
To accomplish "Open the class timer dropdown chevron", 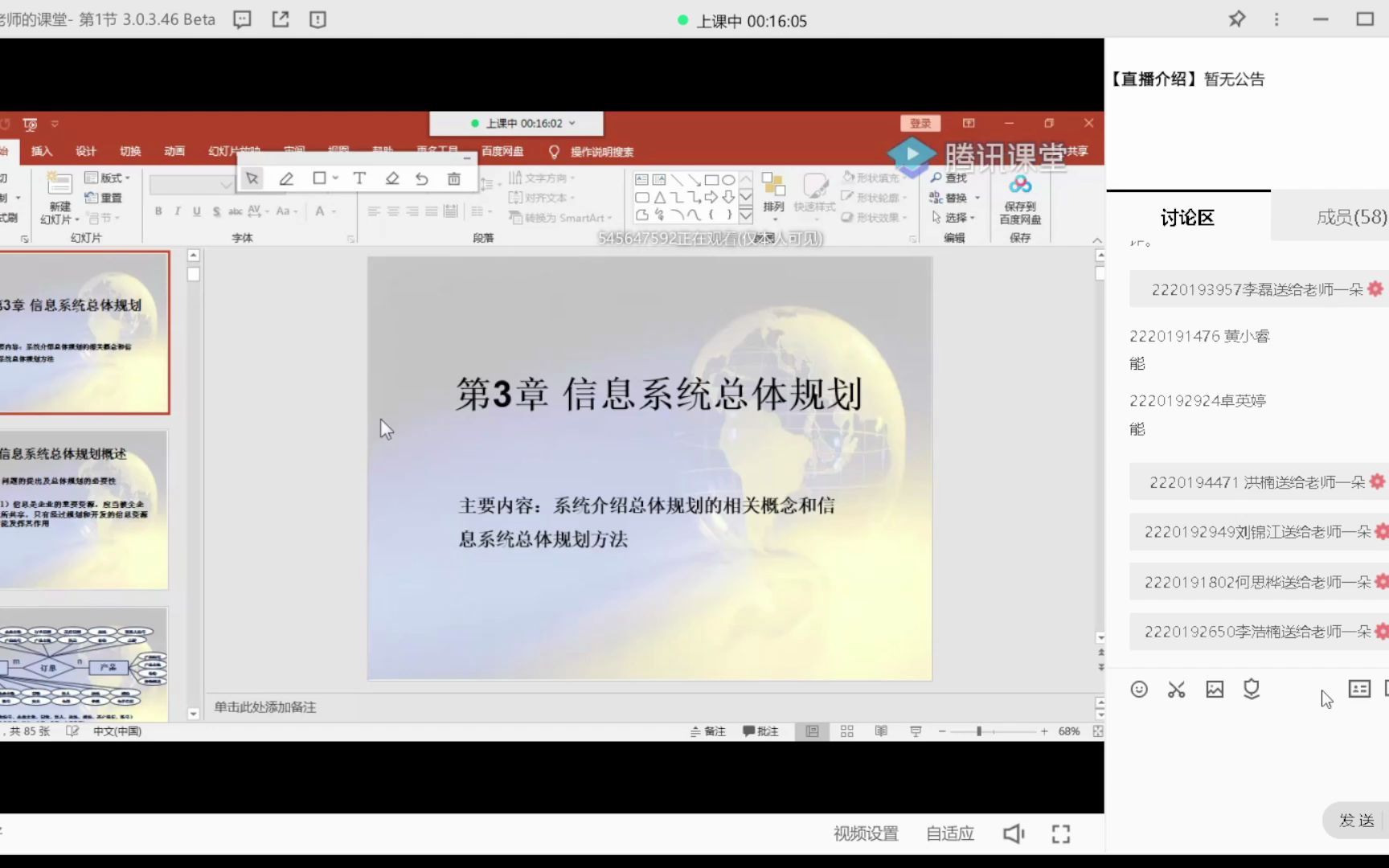I will (x=572, y=123).
